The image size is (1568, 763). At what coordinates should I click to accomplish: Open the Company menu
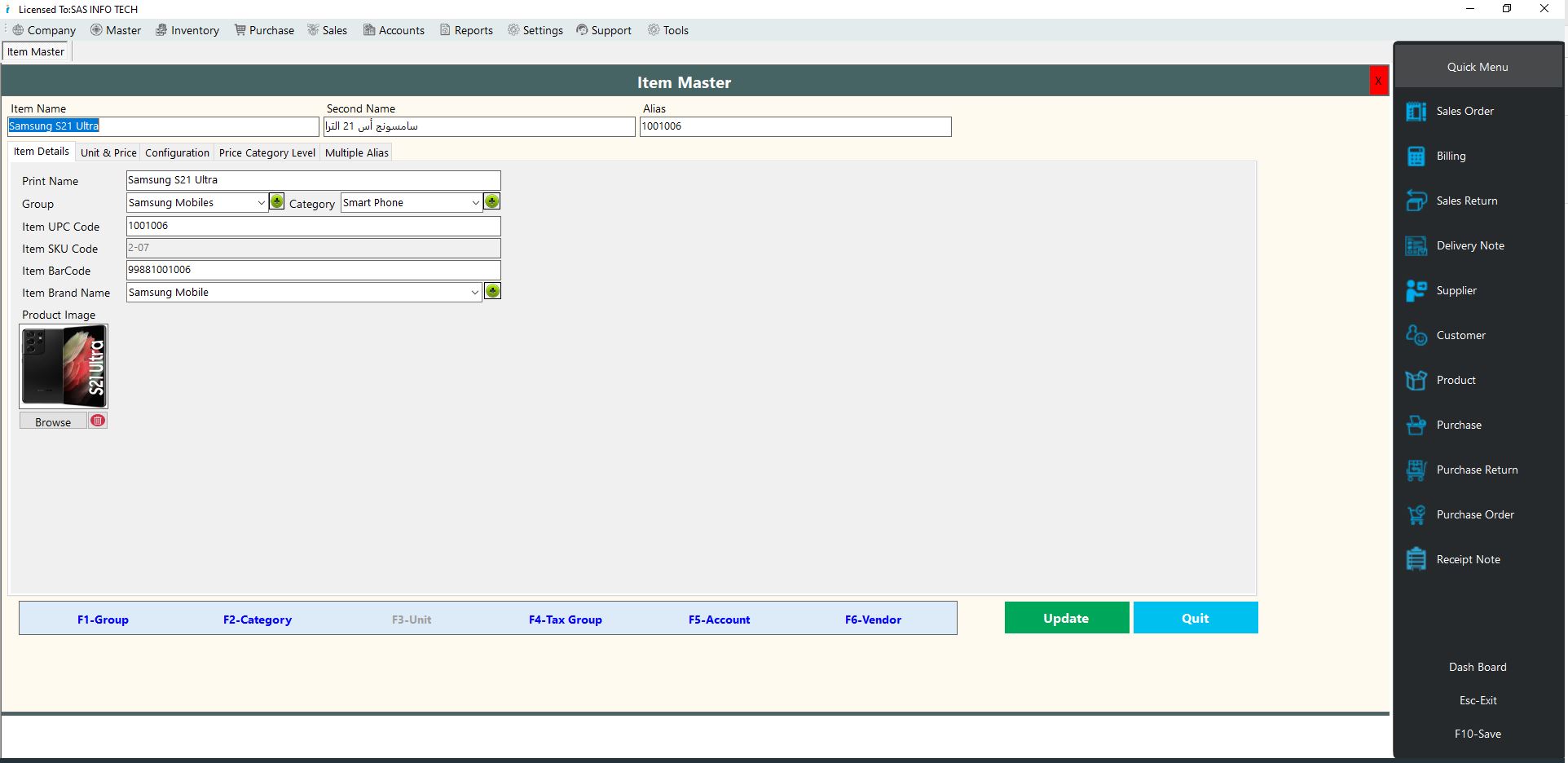click(44, 30)
